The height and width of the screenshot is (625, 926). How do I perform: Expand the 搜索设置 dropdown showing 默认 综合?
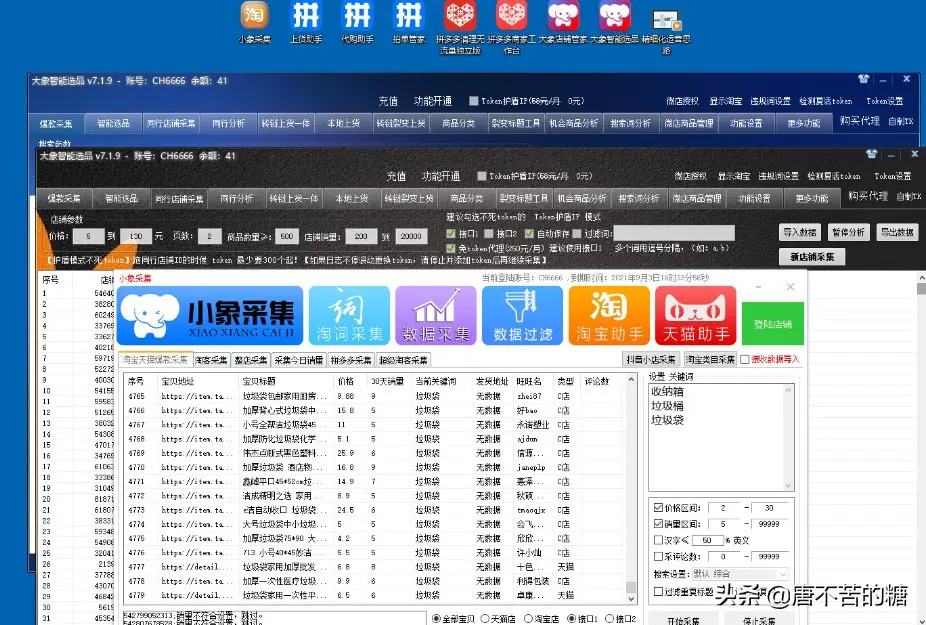point(740,574)
